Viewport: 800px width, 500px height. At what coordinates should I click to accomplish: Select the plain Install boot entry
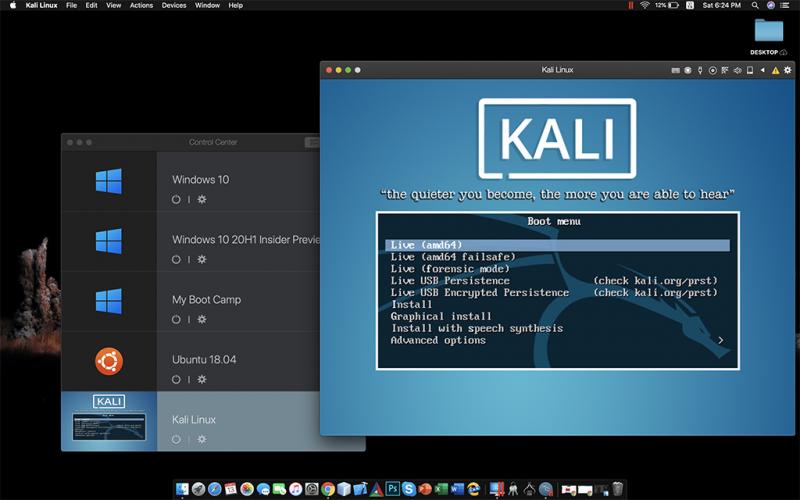(411, 305)
